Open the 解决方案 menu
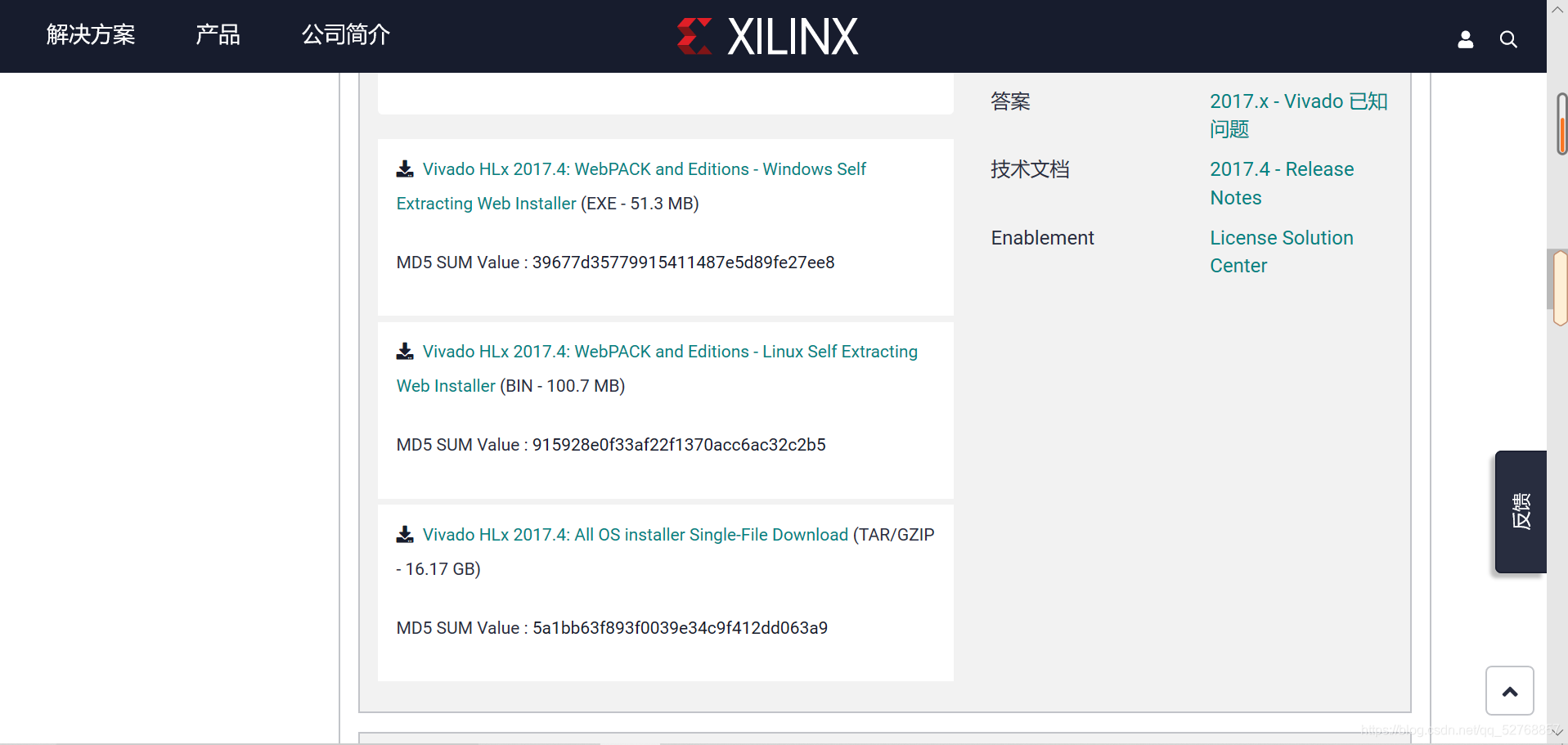The image size is (1568, 745). 91,34
